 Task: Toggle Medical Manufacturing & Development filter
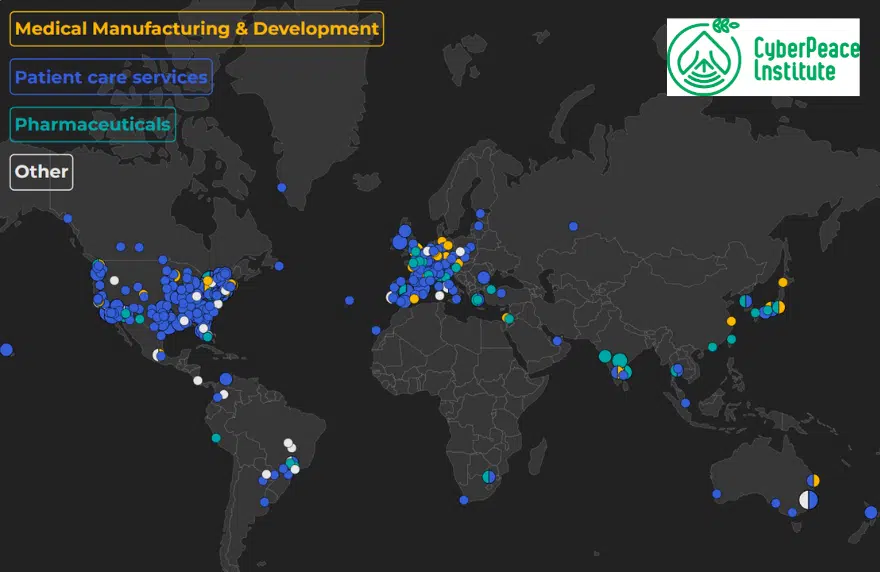[x=196, y=29]
